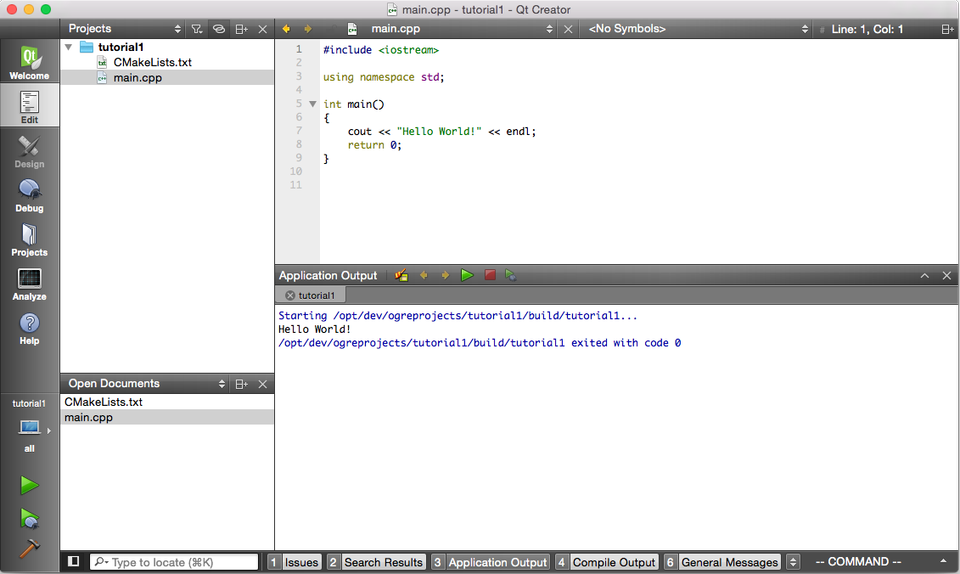Viewport: 960px width, 574px height.
Task: Build project with the hammer icon
Action: (x=29, y=549)
